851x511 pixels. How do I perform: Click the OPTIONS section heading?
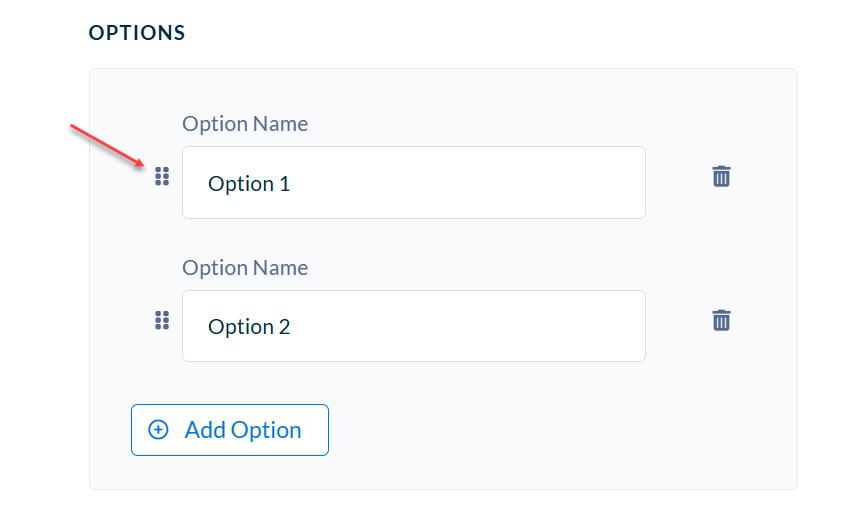(x=137, y=33)
